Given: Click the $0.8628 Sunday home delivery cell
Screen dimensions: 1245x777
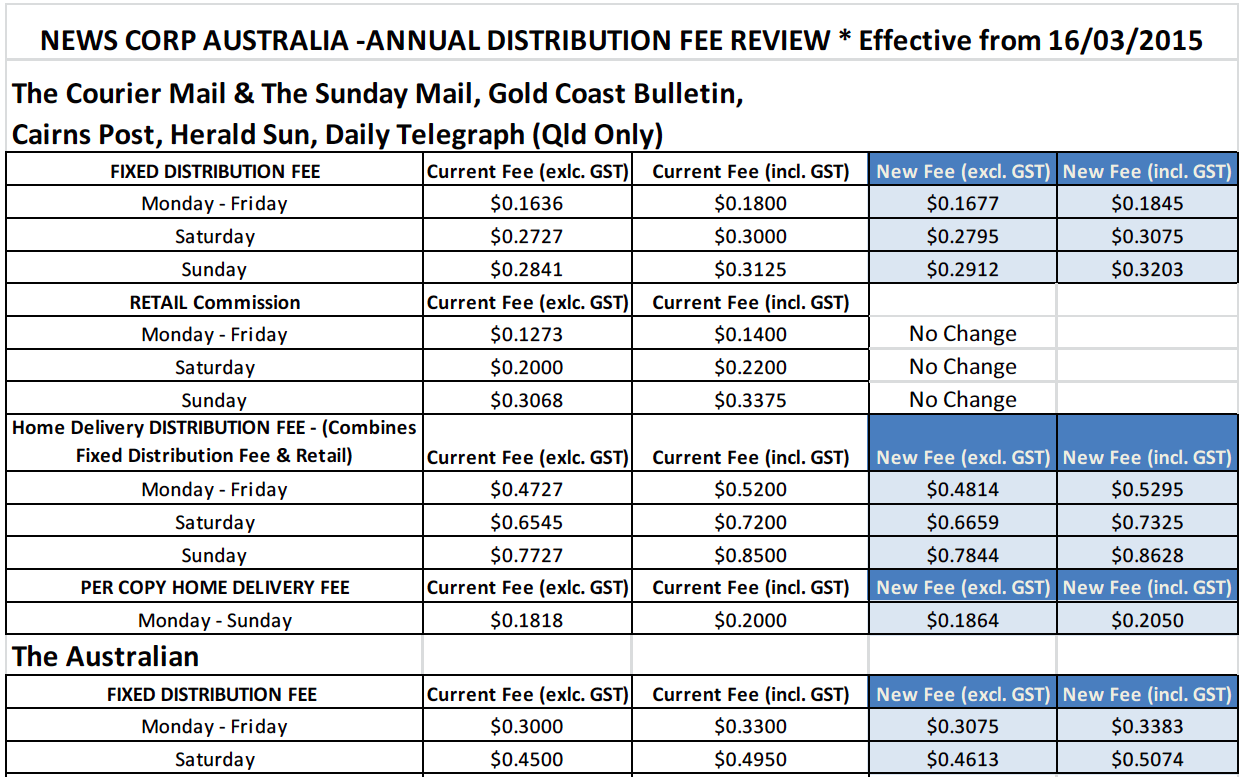Looking at the screenshot, I should pos(1146,555).
